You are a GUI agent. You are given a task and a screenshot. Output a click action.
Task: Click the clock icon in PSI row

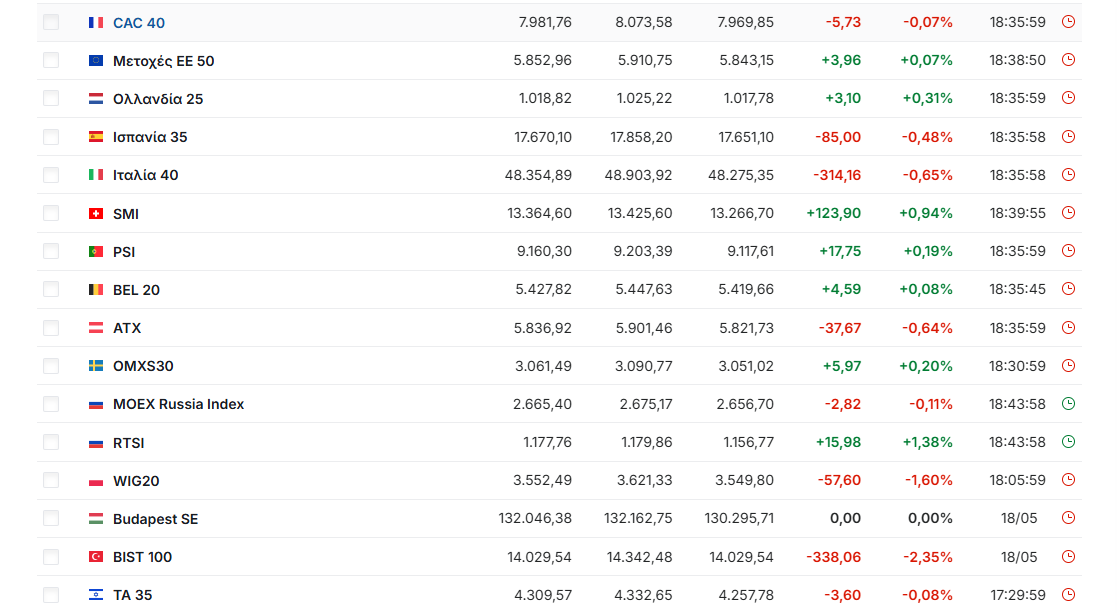(x=1068, y=251)
